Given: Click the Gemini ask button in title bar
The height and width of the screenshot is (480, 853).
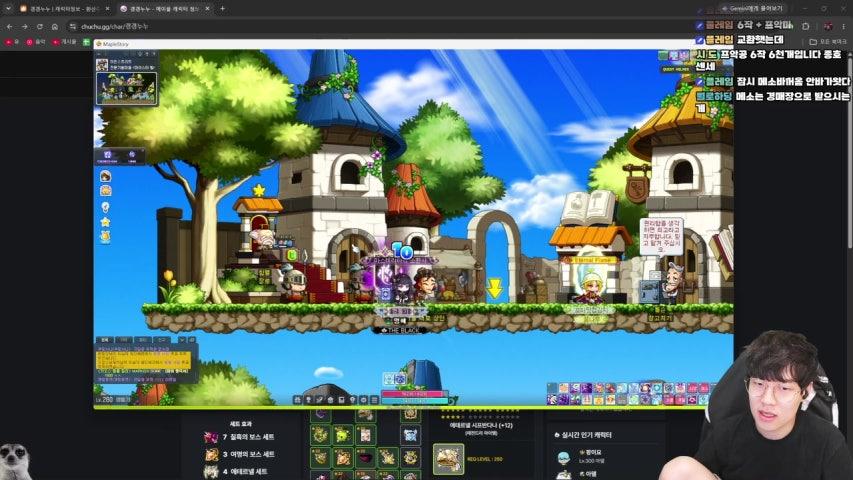Looking at the screenshot, I should [x=752, y=9].
